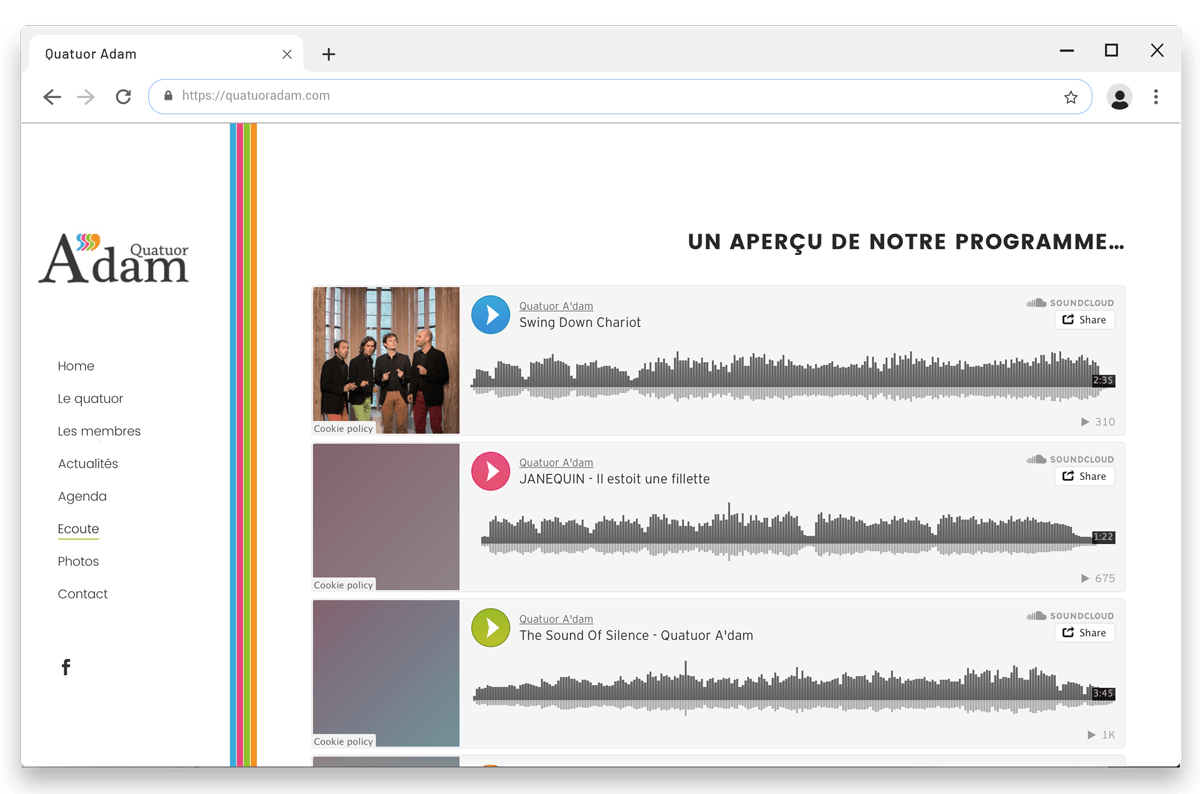1200x794 pixels.
Task: Play The Sound Of Silence track
Action: (490, 628)
